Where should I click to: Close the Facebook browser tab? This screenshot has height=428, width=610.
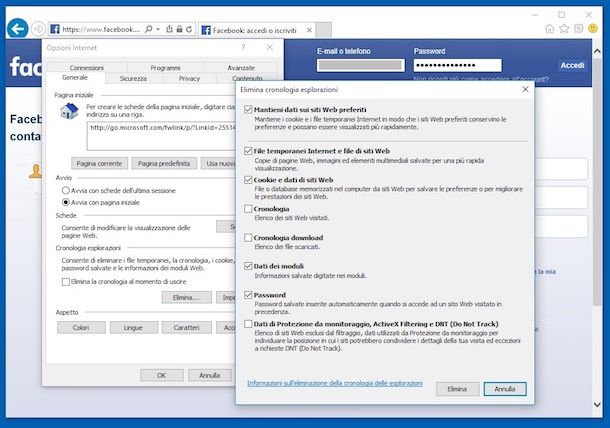[x=309, y=30]
